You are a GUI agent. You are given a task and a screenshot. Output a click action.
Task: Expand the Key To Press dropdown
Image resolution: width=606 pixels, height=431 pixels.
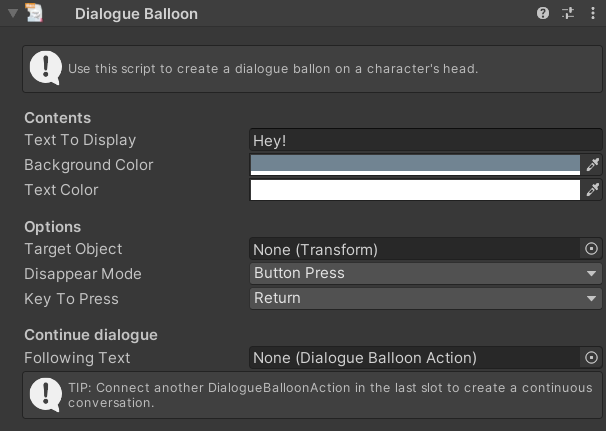click(x=425, y=298)
